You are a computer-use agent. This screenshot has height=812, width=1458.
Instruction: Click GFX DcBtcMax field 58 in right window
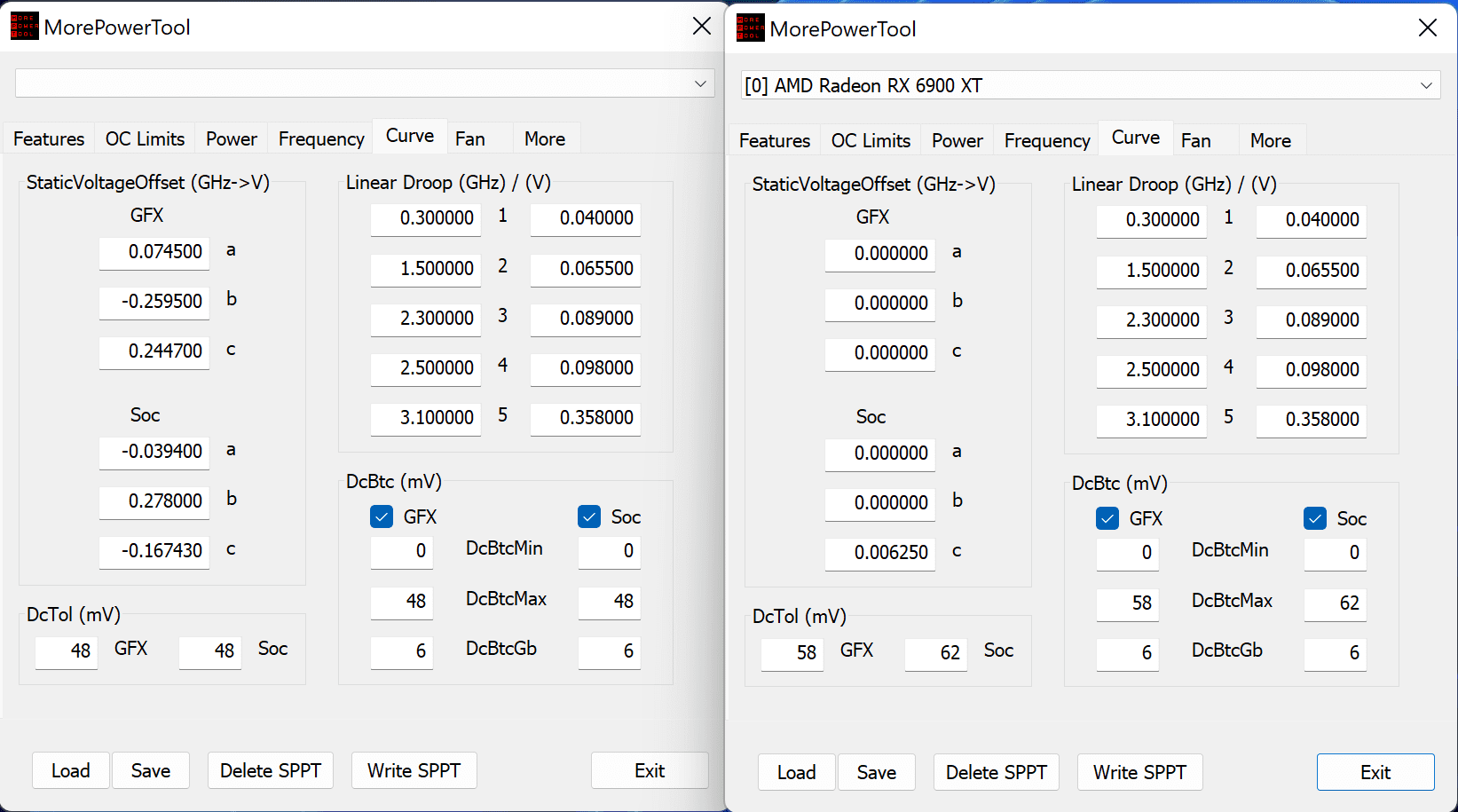1128,603
